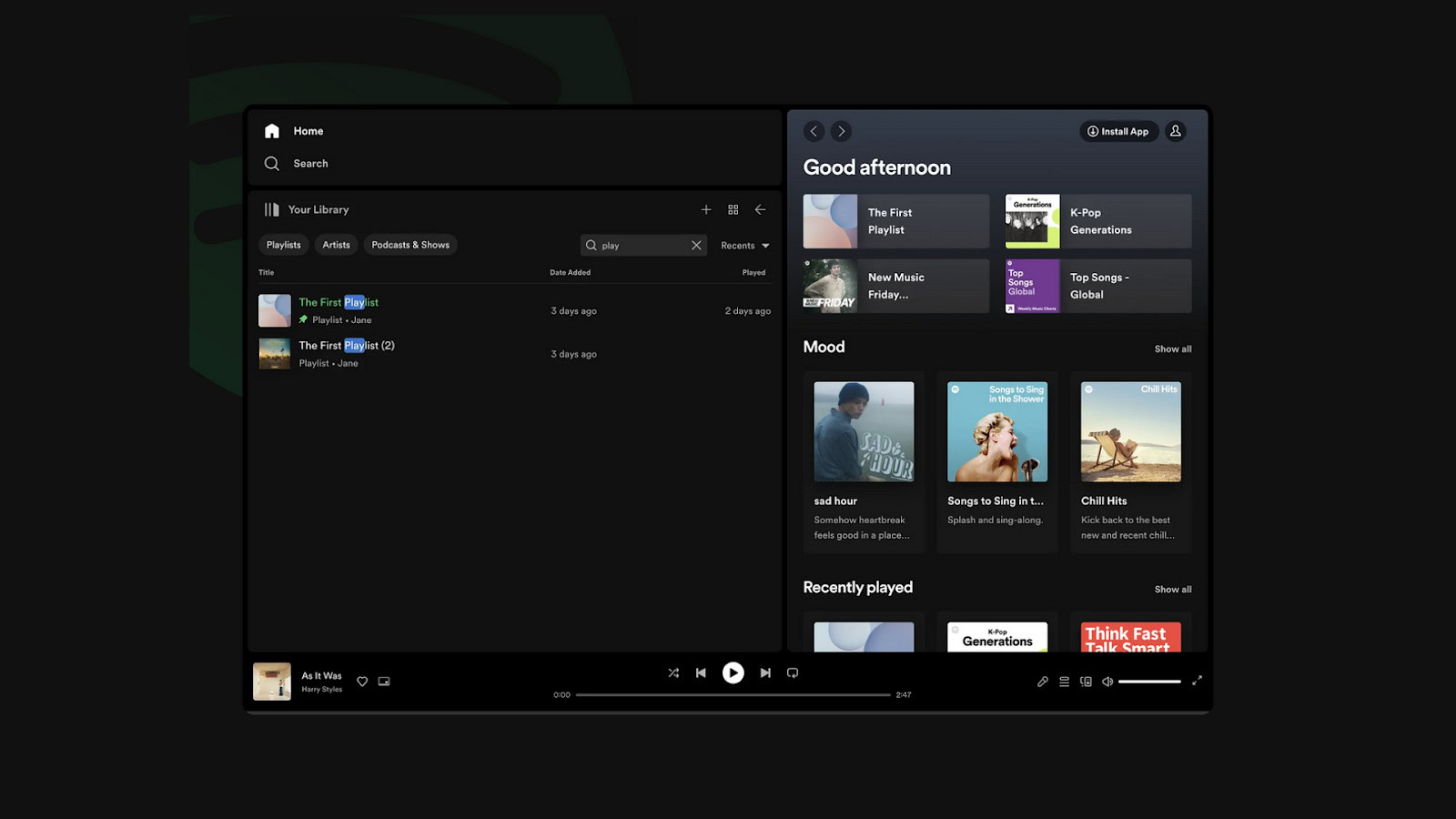The height and width of the screenshot is (819, 1456).
Task: Show all Mood playlists
Action: tap(1173, 349)
